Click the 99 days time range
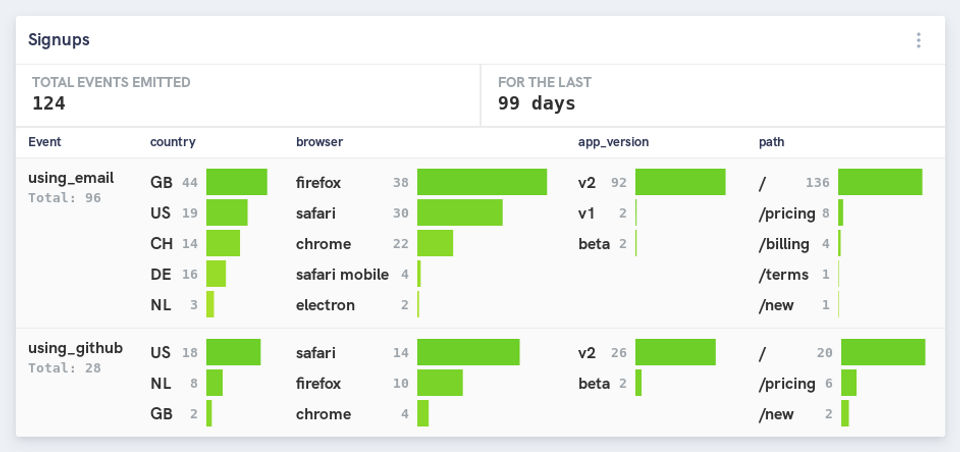 (x=536, y=102)
